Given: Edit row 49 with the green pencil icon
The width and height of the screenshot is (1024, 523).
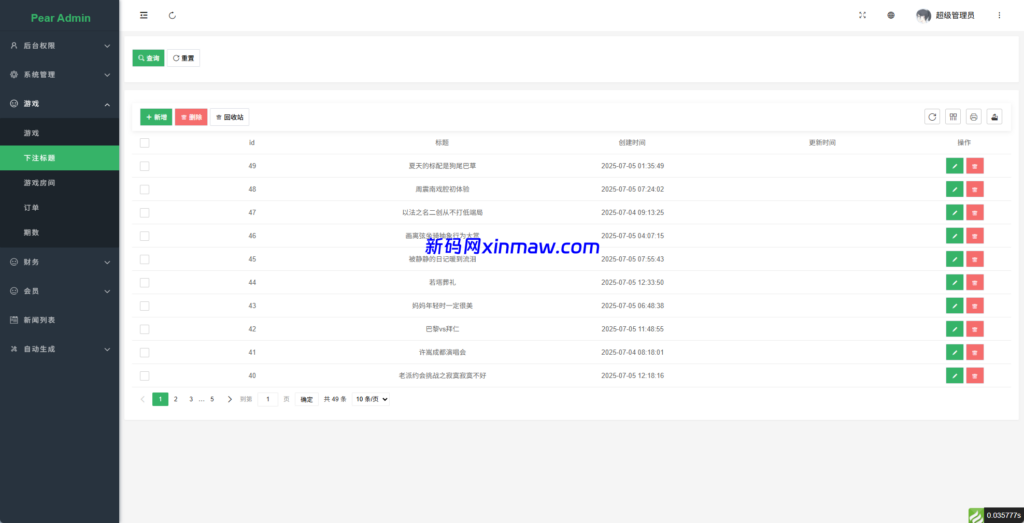Looking at the screenshot, I should coord(954,166).
